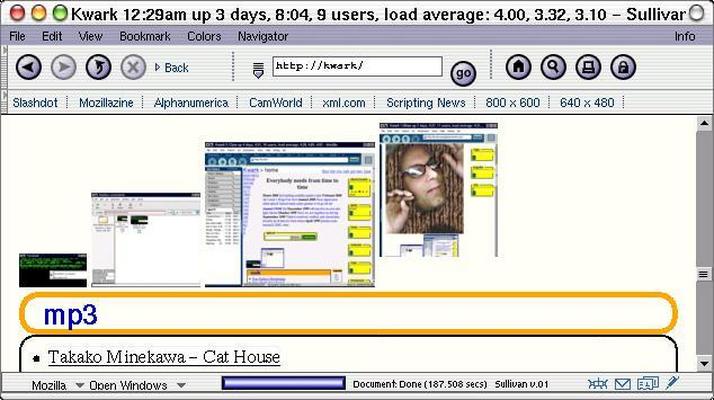Open the Info menu
714x400 pixels.
coord(684,36)
